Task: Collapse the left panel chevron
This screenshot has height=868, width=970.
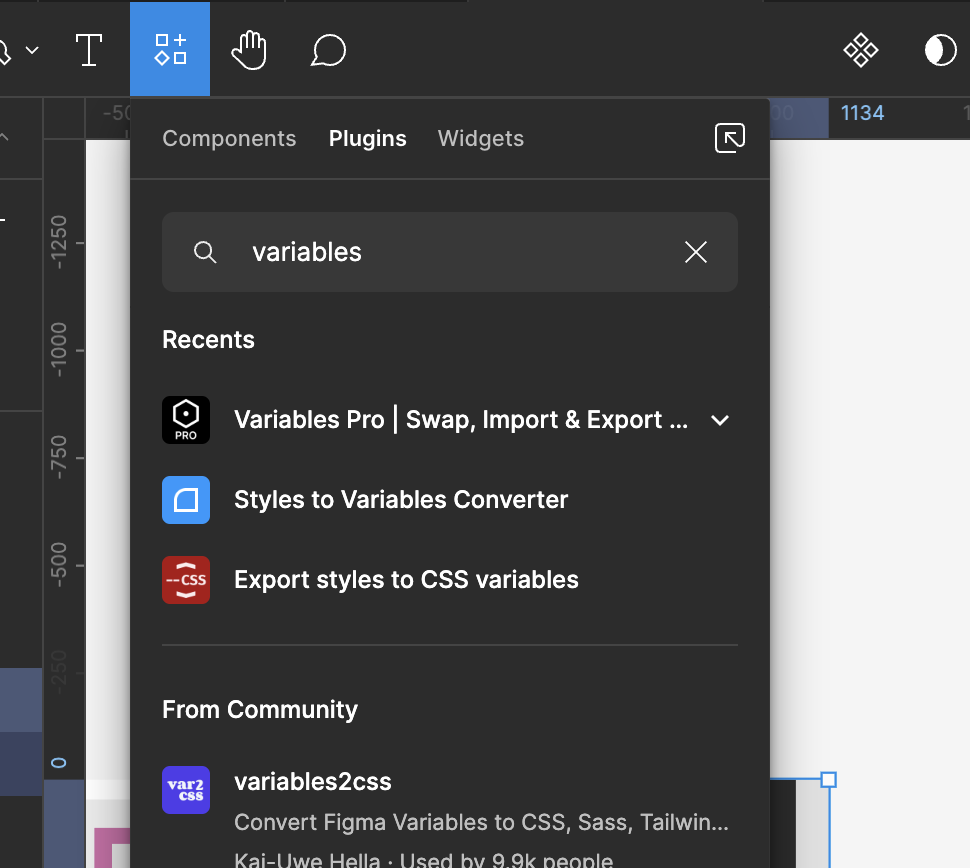Action: 4,137
